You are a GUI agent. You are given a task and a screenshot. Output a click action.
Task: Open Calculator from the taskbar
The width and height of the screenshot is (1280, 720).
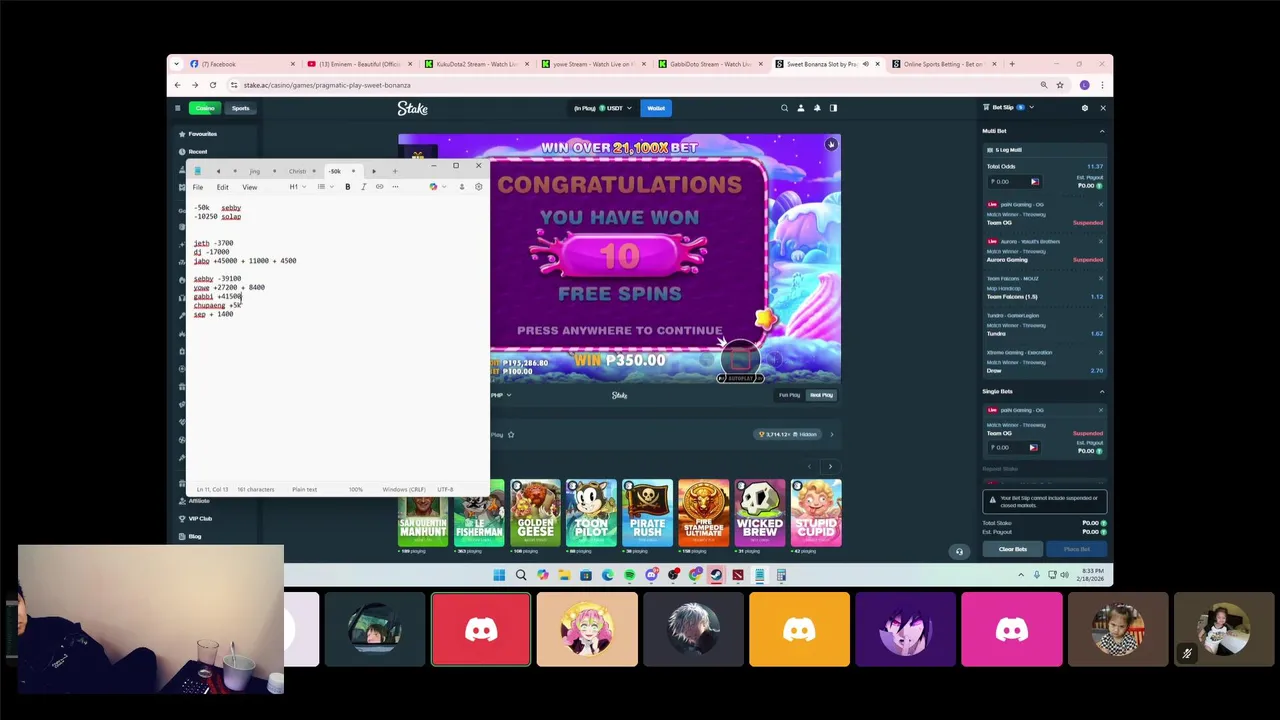(x=781, y=575)
